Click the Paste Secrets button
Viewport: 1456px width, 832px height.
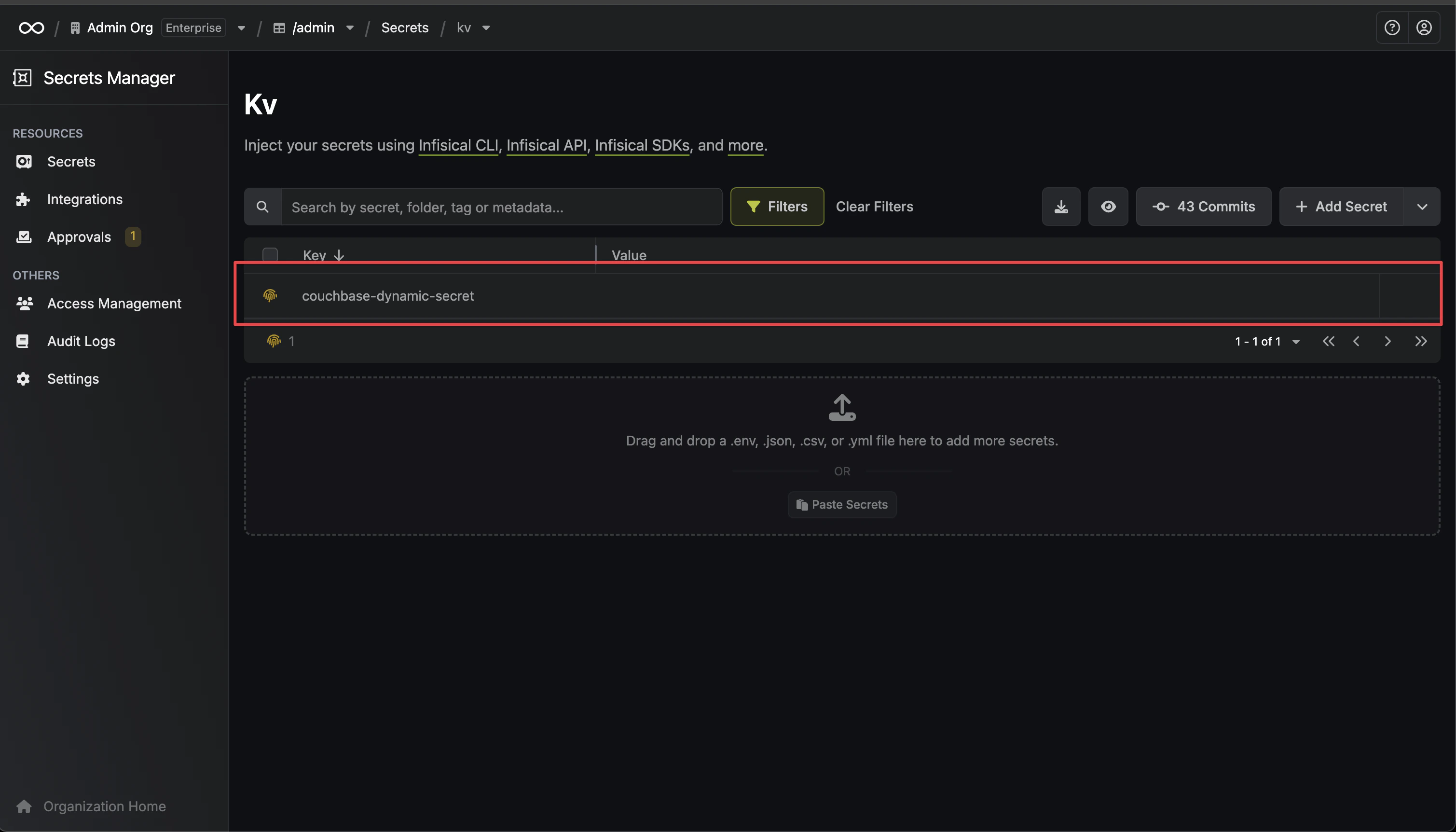842,505
